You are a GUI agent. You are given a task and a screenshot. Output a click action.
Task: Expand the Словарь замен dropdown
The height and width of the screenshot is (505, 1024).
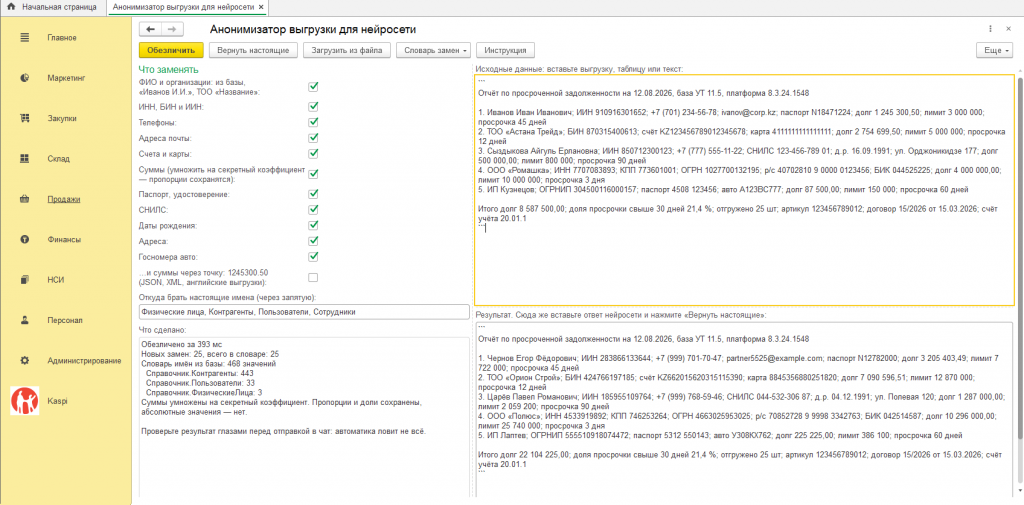coord(434,50)
